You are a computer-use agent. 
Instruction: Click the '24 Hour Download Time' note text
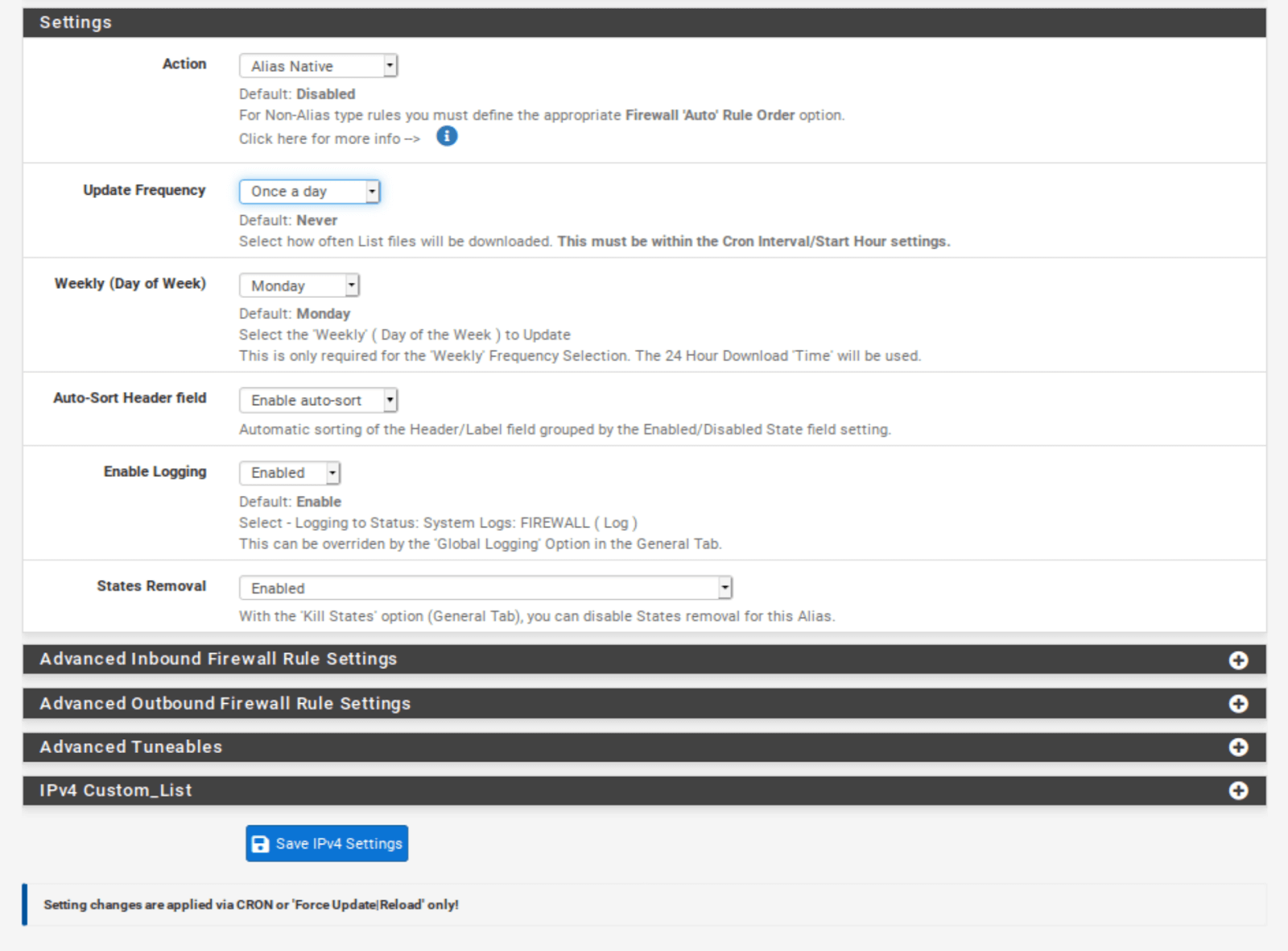click(580, 355)
